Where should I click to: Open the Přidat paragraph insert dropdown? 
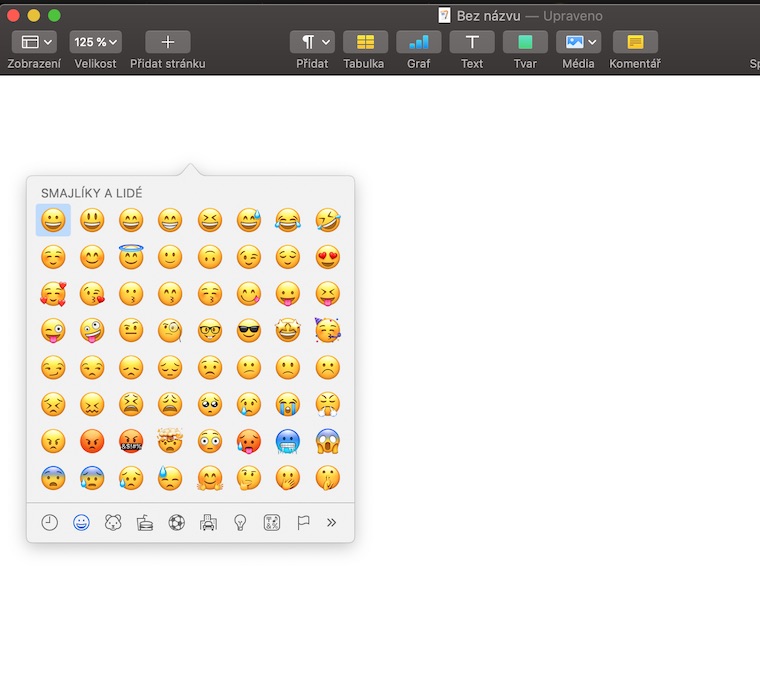click(312, 42)
